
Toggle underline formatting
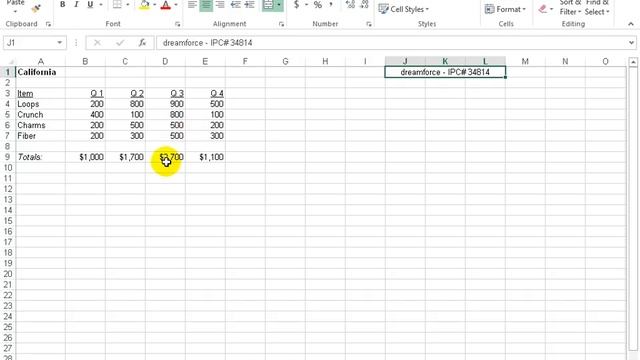coord(90,4)
